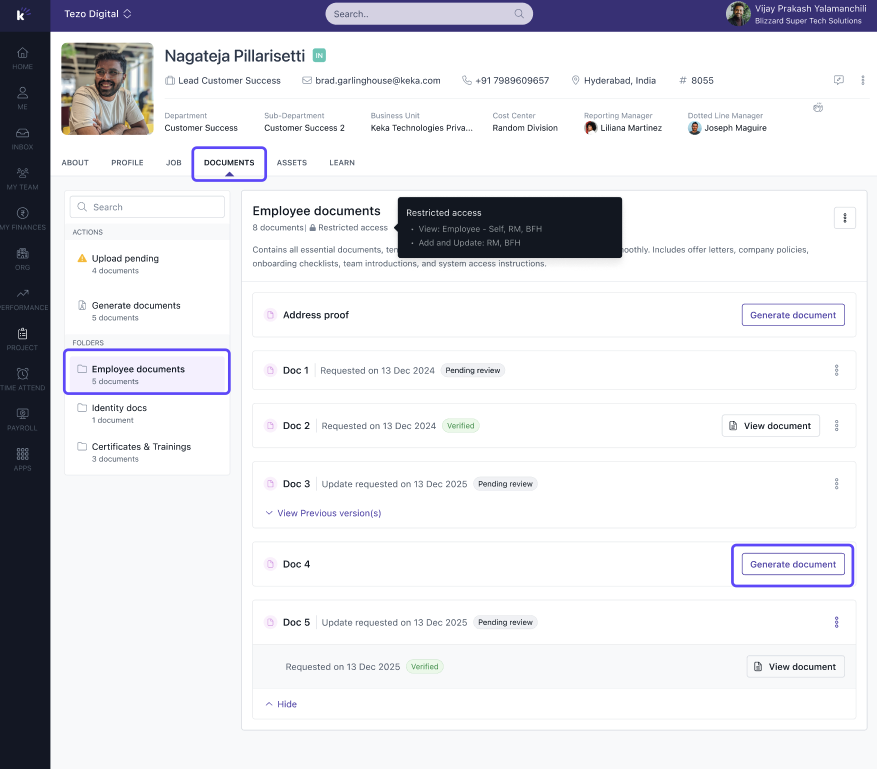
Task: Switch to the Job tab
Action: point(174,163)
